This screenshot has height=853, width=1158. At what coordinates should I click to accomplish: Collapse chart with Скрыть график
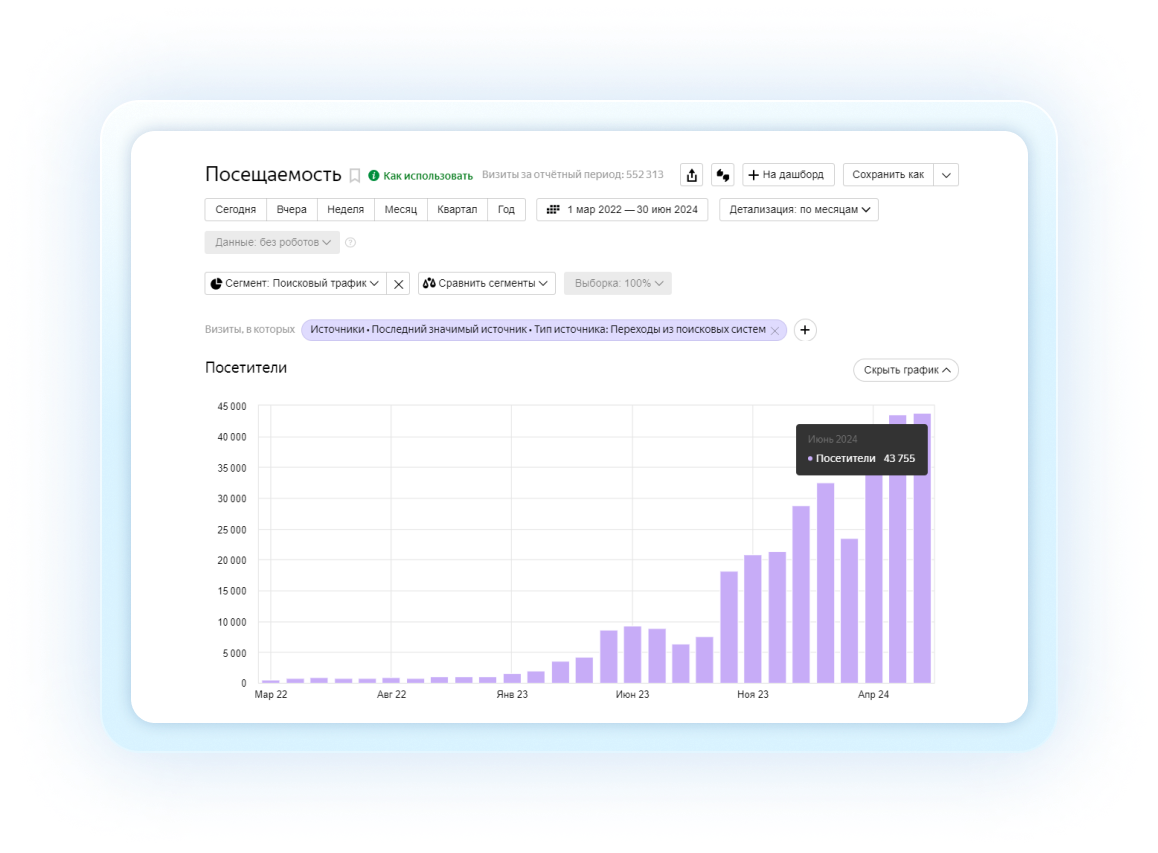[x=906, y=370]
